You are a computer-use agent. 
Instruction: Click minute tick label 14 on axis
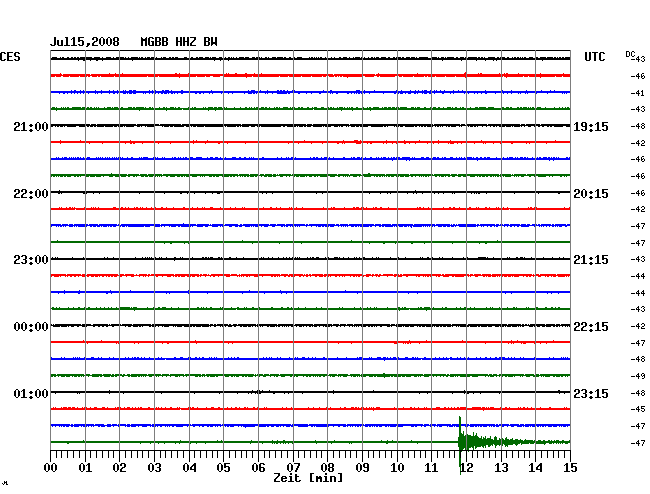(x=536, y=467)
